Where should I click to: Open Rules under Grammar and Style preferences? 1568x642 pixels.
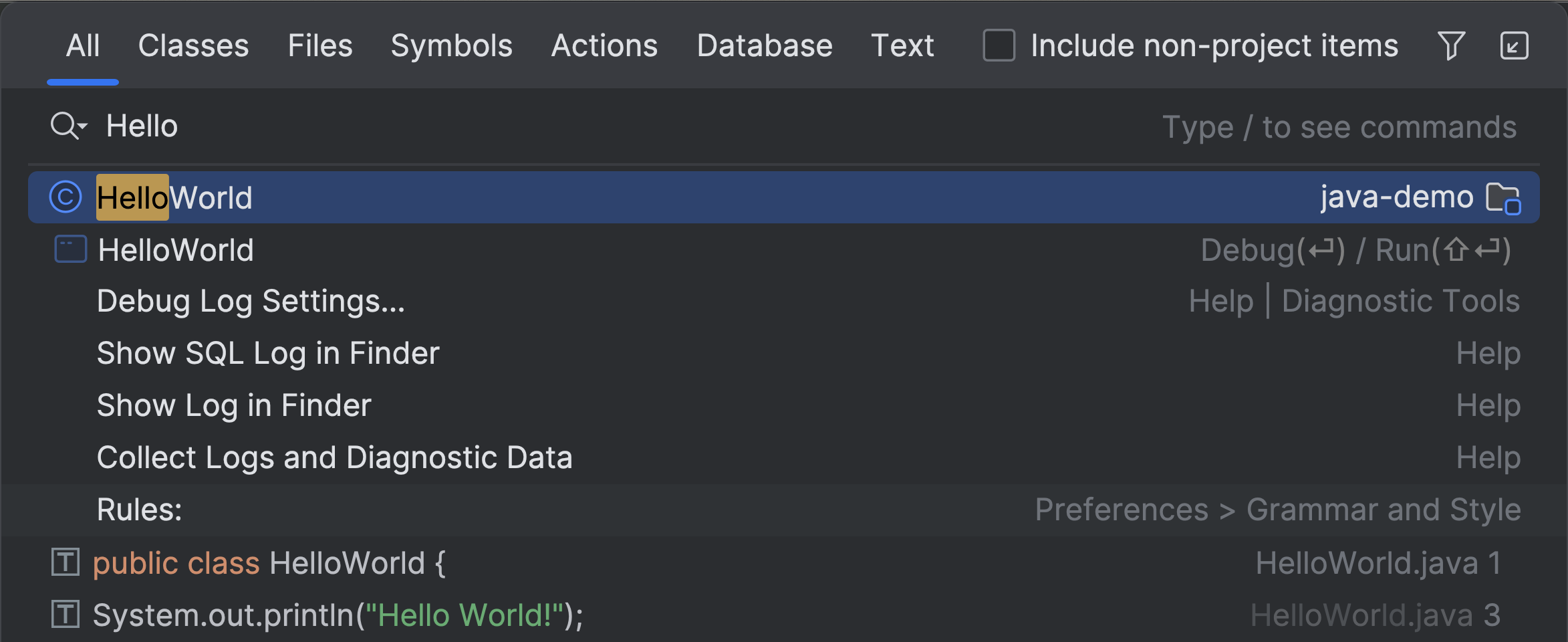pos(140,510)
